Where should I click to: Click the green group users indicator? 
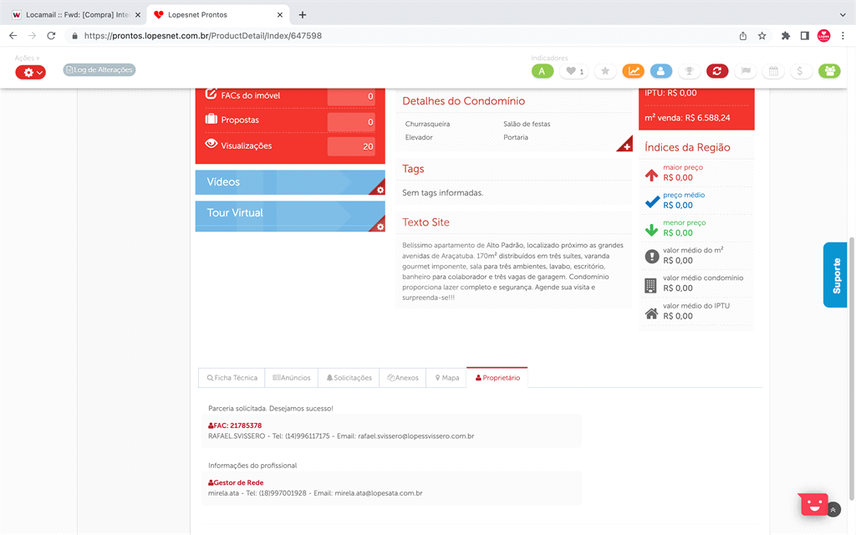(829, 71)
